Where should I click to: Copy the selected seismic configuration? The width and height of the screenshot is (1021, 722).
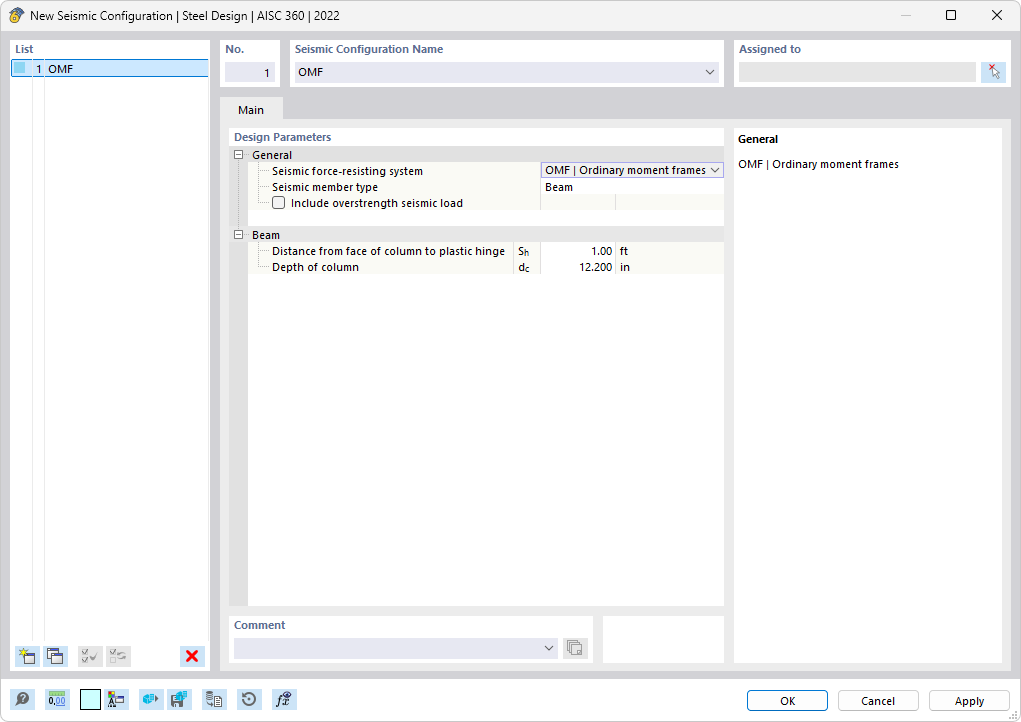(x=55, y=656)
